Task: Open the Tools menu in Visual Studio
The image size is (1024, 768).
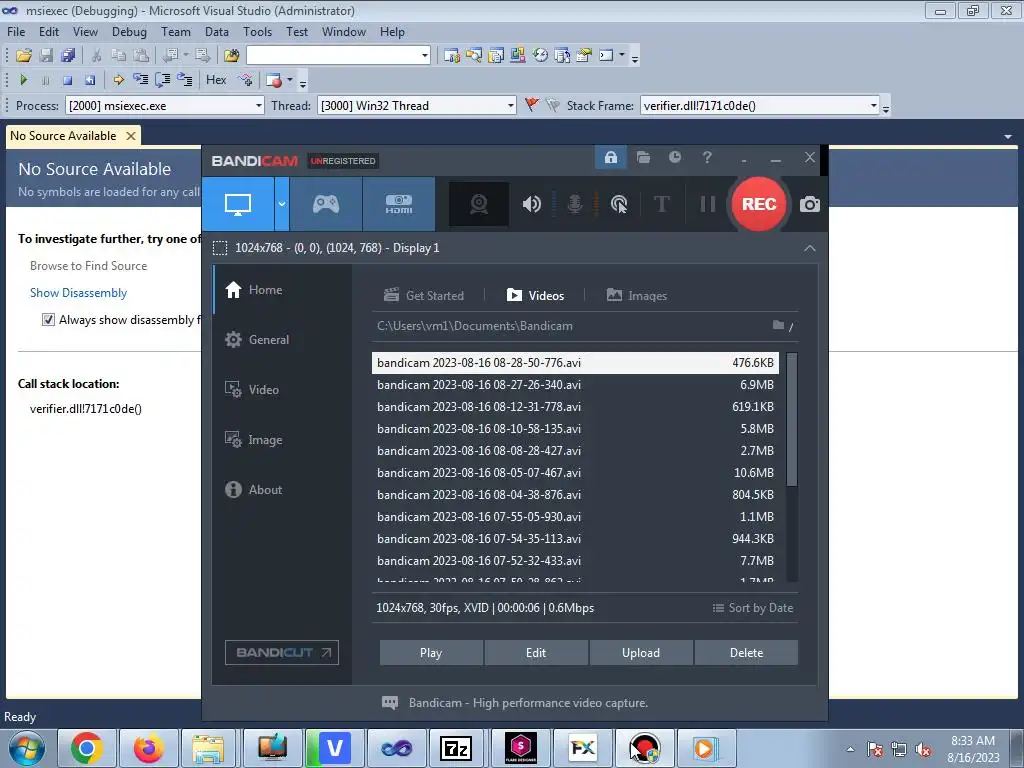Action: tap(257, 31)
